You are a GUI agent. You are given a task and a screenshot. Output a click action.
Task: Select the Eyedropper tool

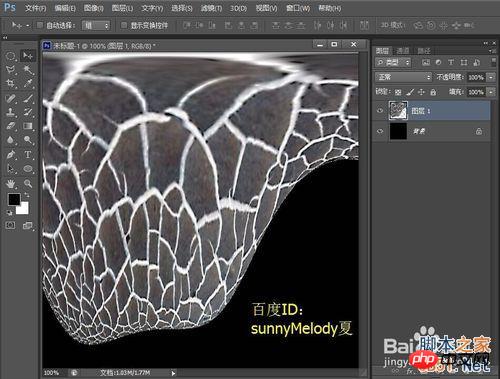28,83
